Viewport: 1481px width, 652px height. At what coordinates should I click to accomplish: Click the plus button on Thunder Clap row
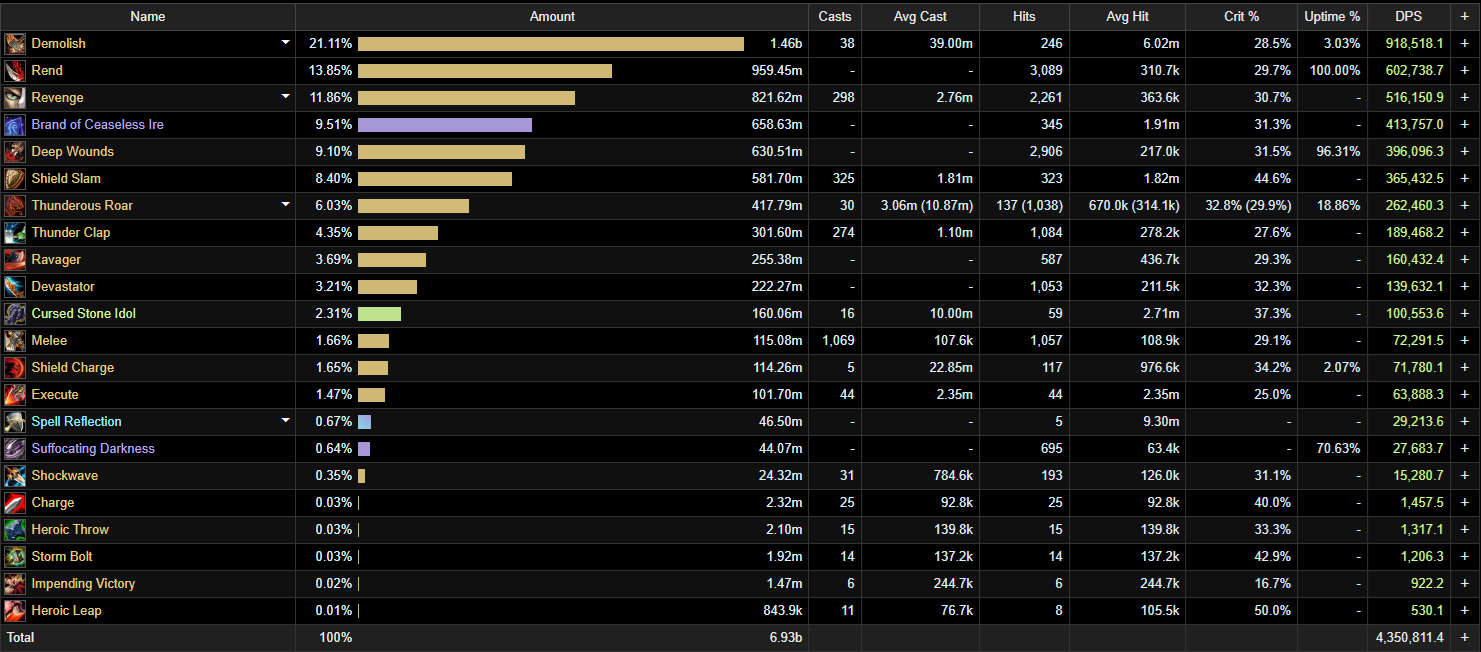click(1465, 233)
